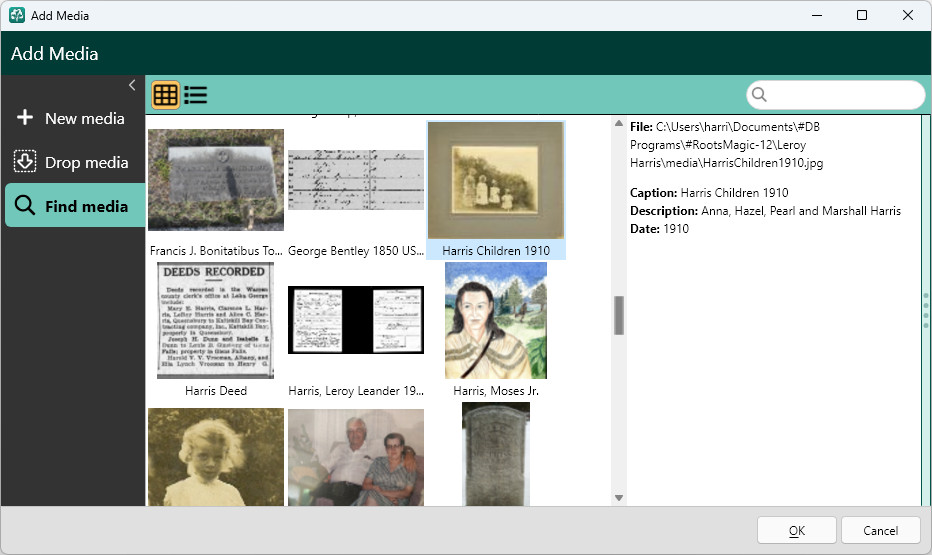Image resolution: width=932 pixels, height=555 pixels.
Task: Select the seated couple photo thumbnail
Action: tap(356, 457)
